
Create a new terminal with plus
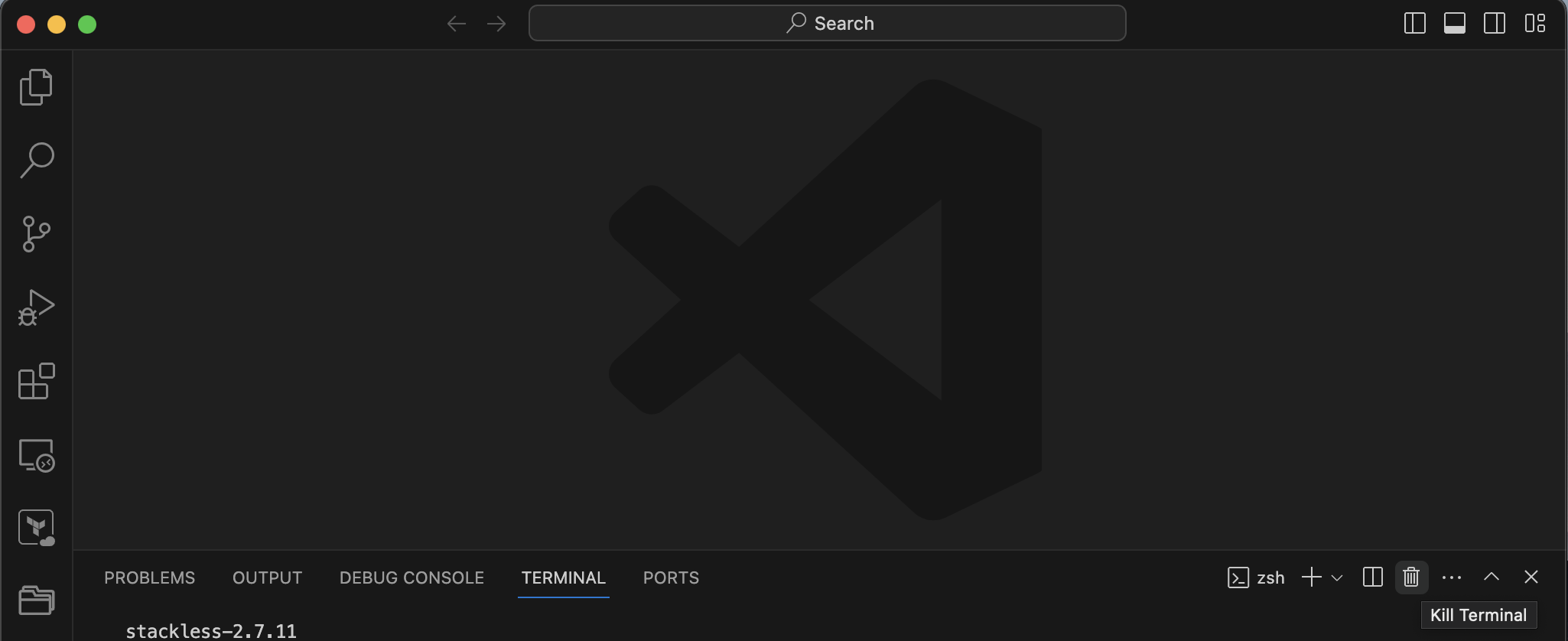tap(1312, 577)
